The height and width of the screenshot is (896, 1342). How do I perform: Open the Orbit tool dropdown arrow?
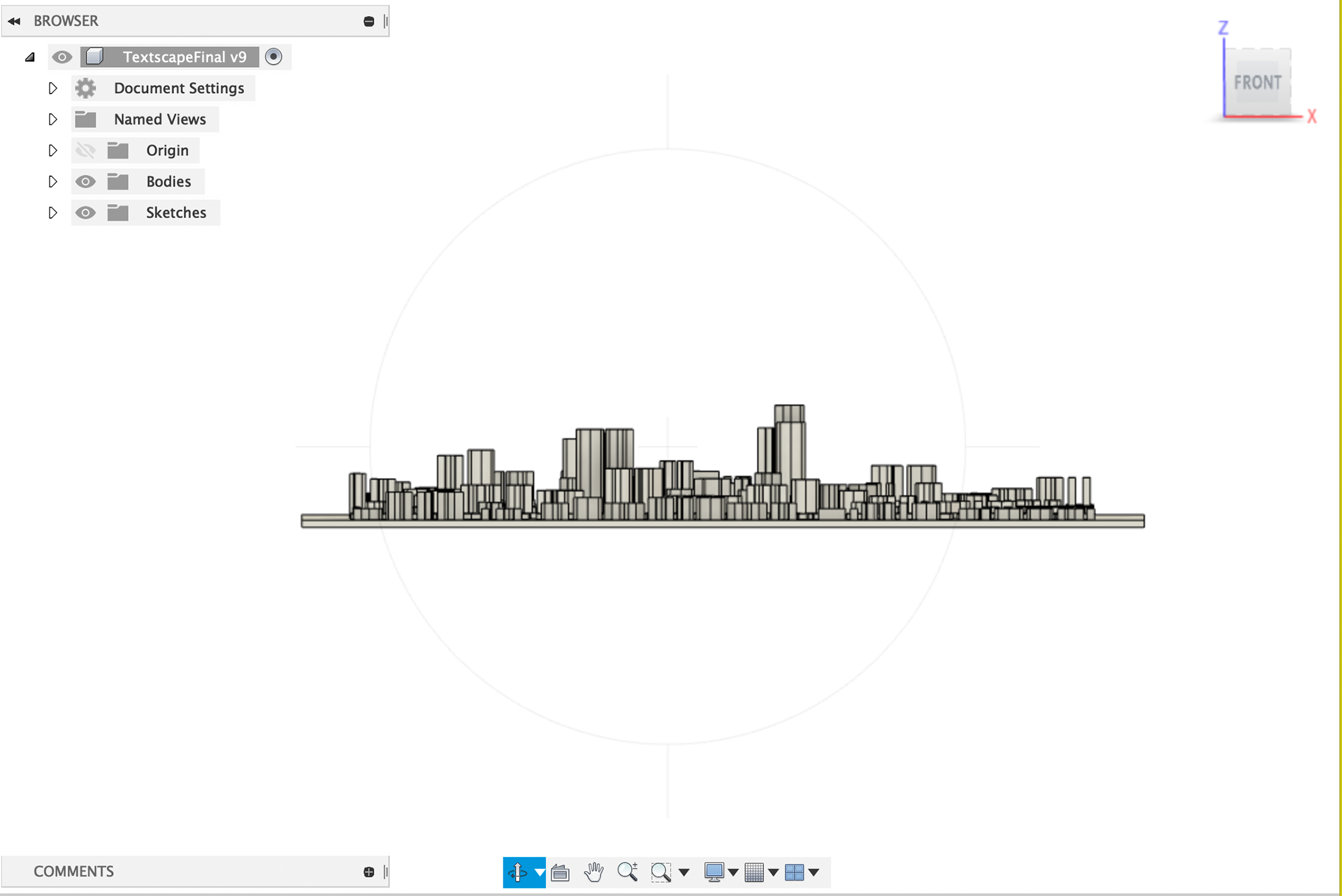point(540,872)
